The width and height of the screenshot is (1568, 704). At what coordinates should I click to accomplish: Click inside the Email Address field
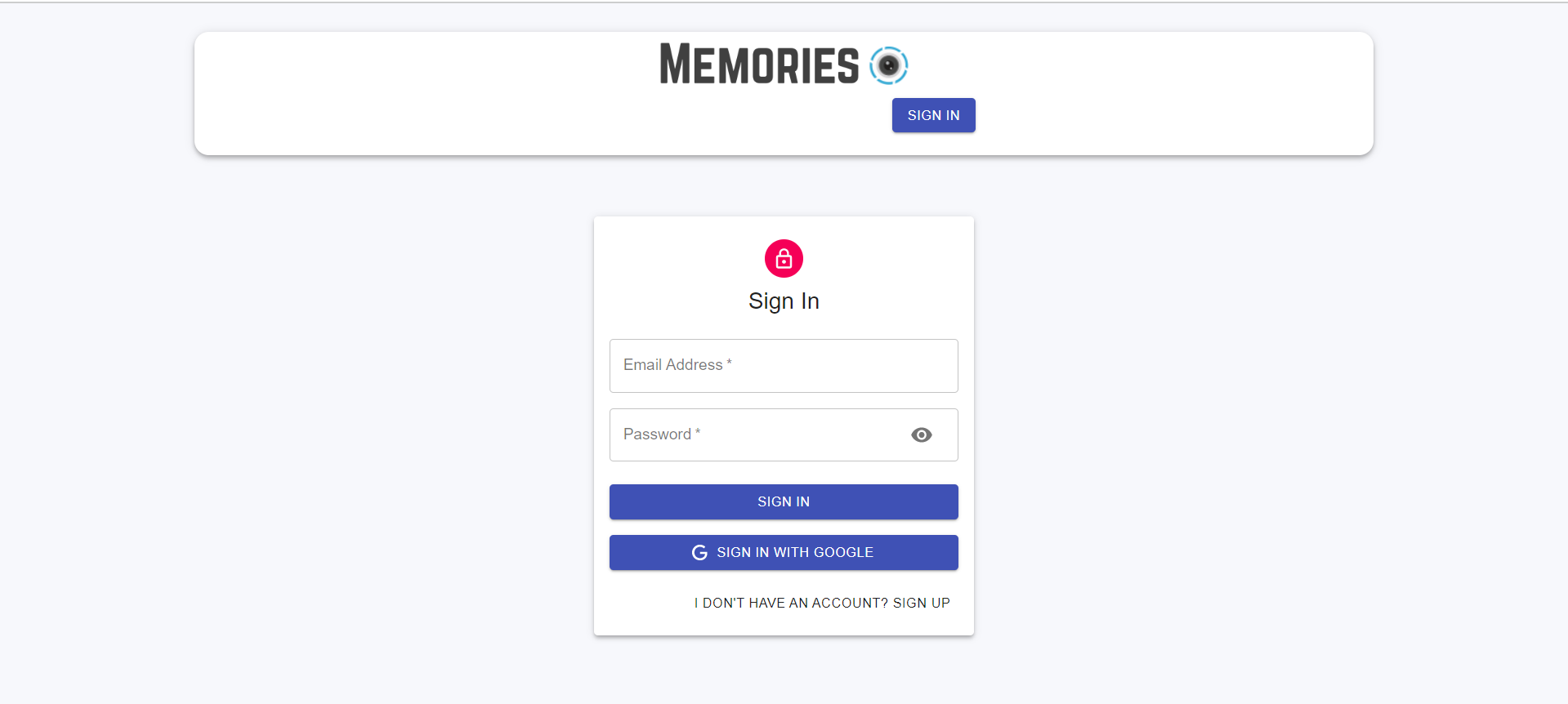pyautogui.click(x=783, y=365)
